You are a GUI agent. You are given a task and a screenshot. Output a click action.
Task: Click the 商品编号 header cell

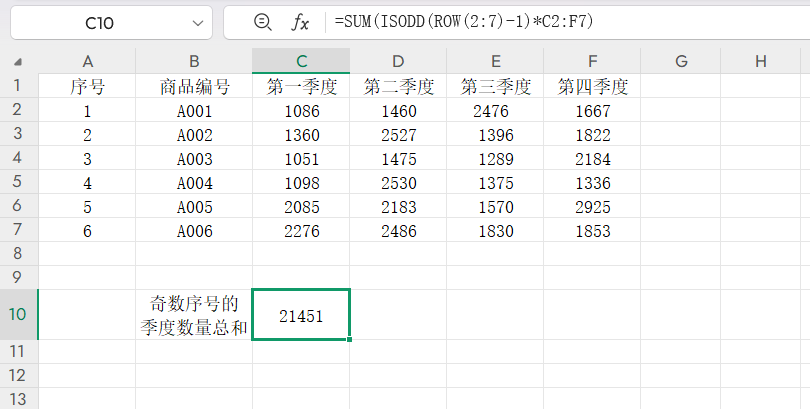click(x=194, y=87)
